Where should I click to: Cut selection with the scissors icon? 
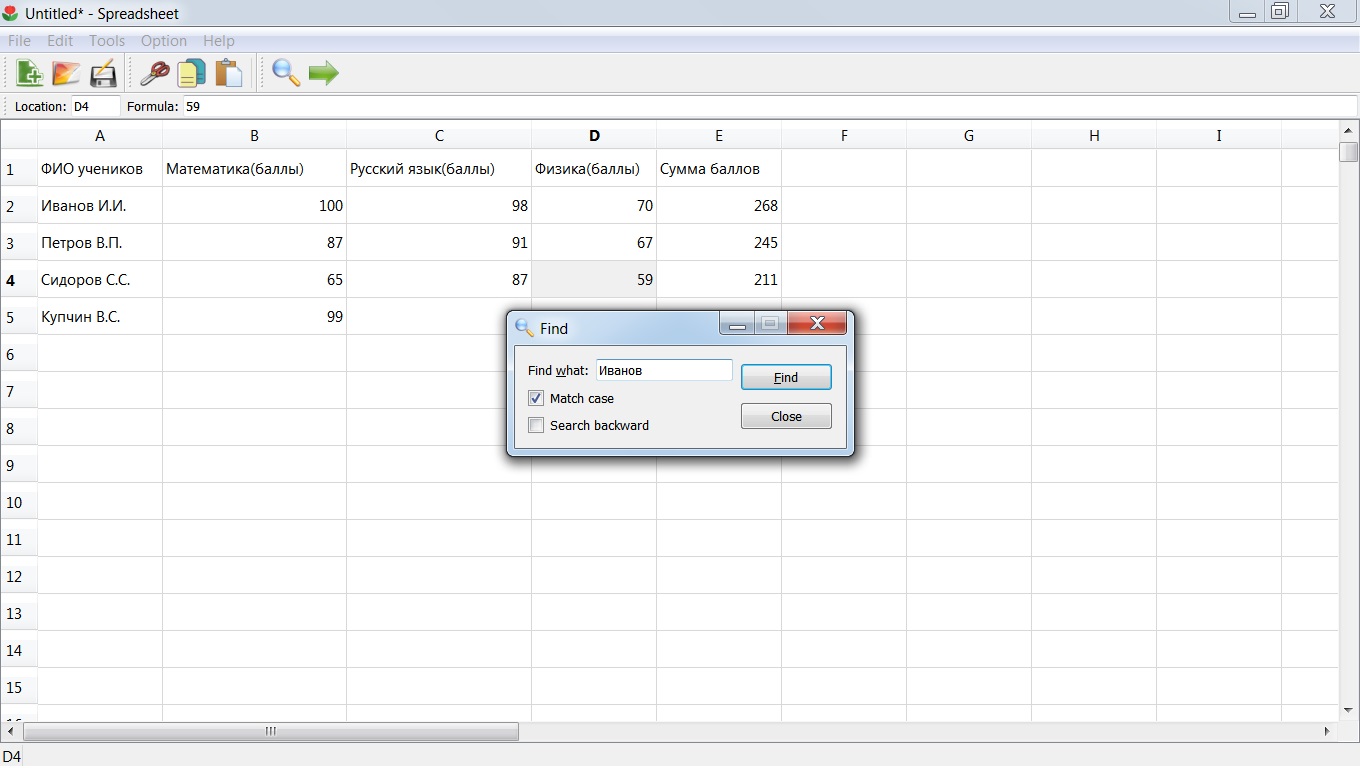pyautogui.click(x=154, y=73)
